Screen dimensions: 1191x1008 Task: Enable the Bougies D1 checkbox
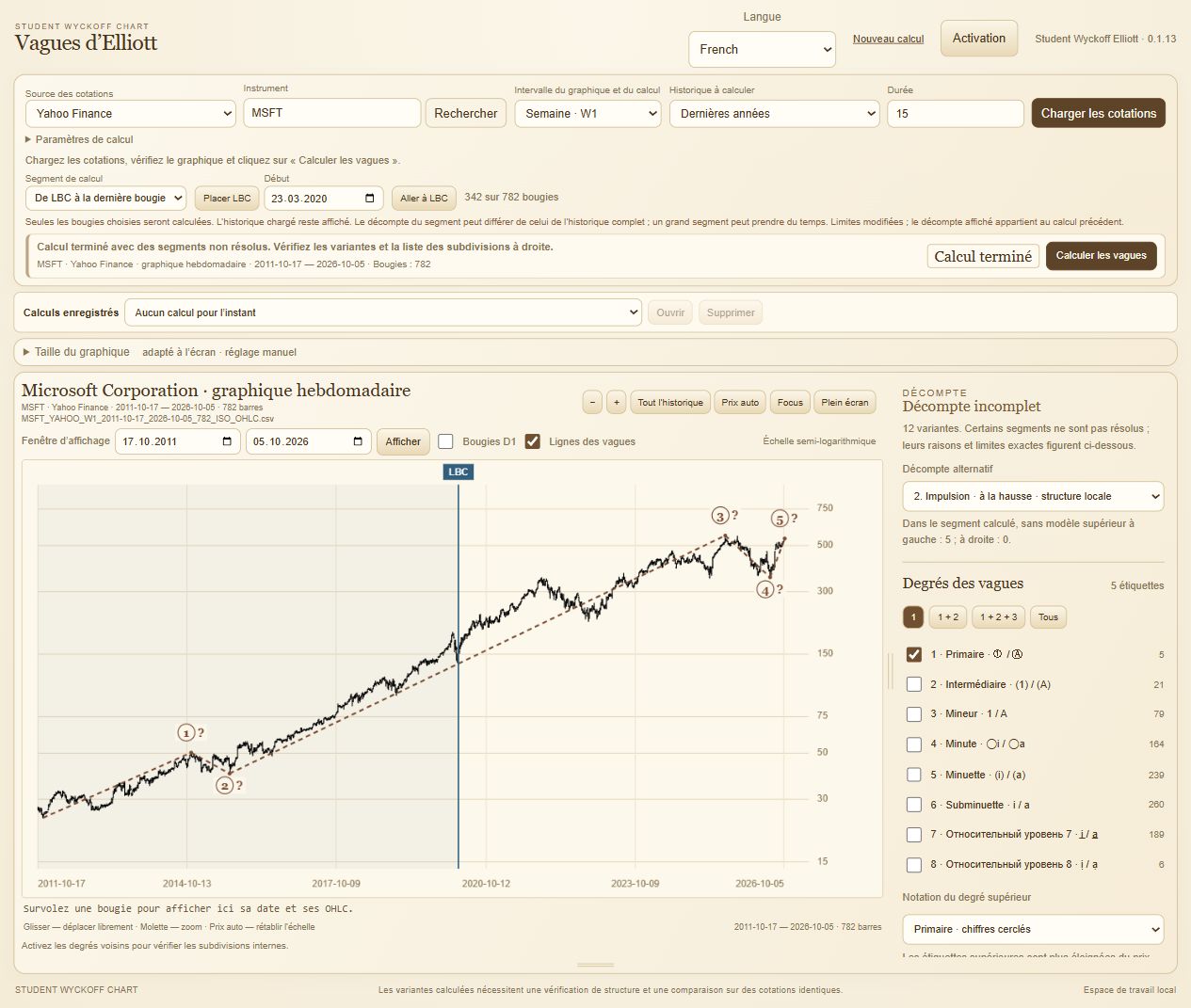[446, 441]
